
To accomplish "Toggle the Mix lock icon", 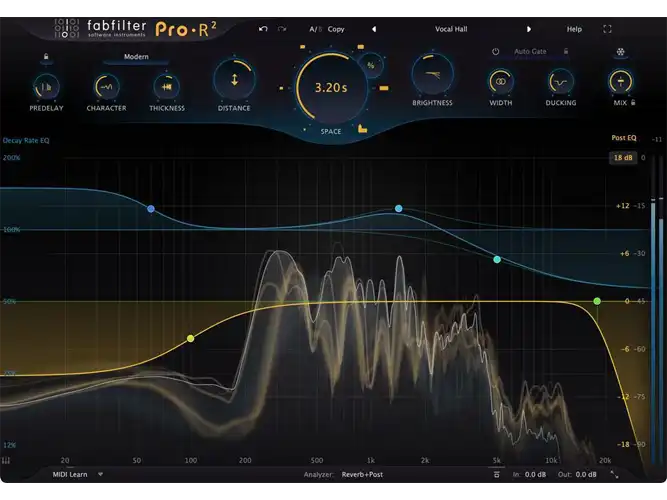I will (x=633, y=103).
